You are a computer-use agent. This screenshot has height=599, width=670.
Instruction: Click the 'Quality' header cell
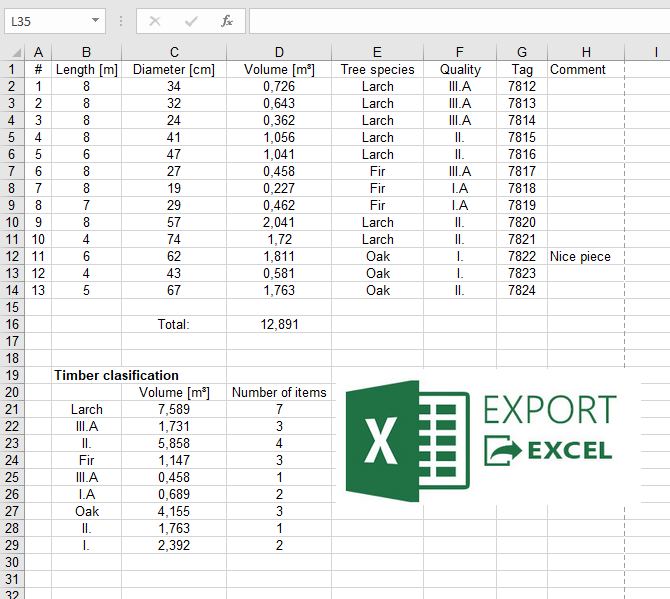[x=460, y=69]
